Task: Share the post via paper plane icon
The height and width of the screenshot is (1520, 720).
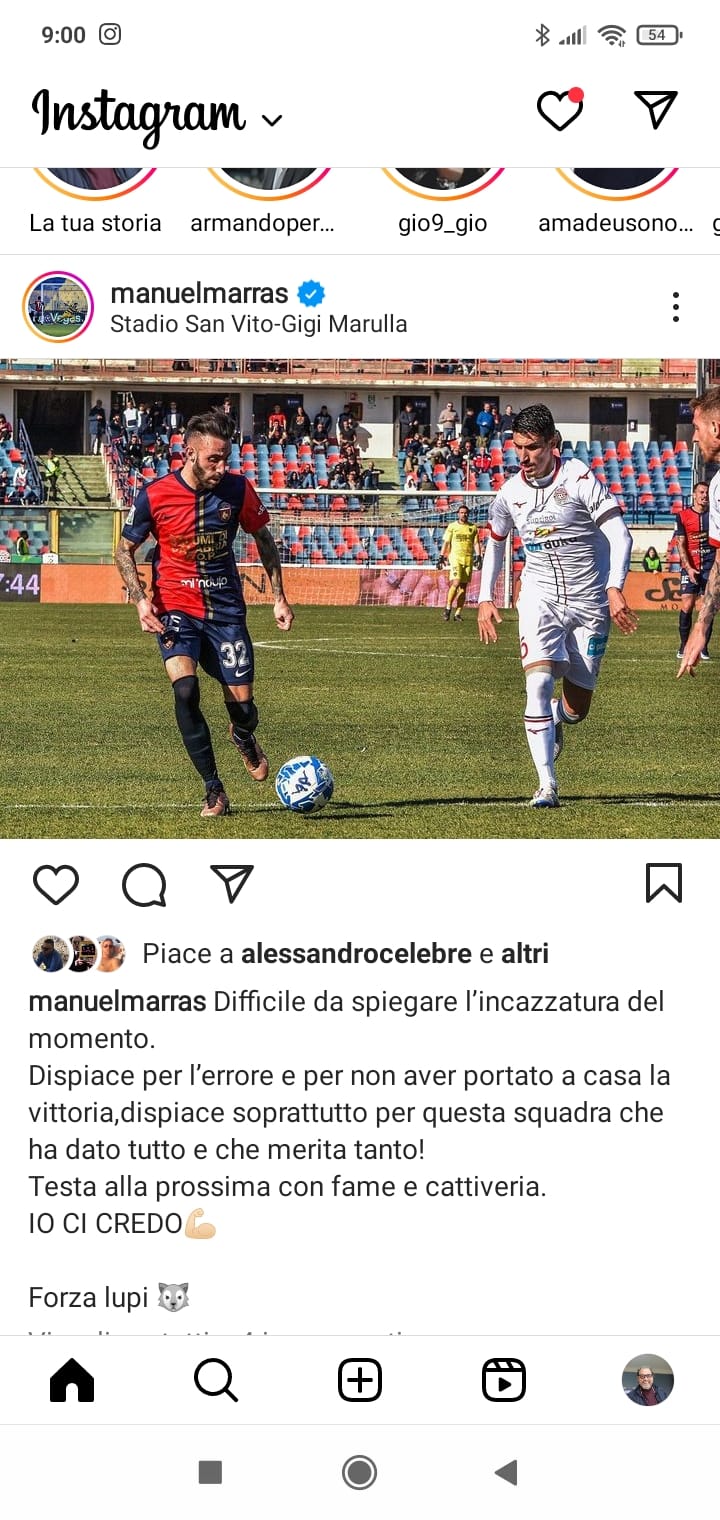Action: tap(232, 883)
